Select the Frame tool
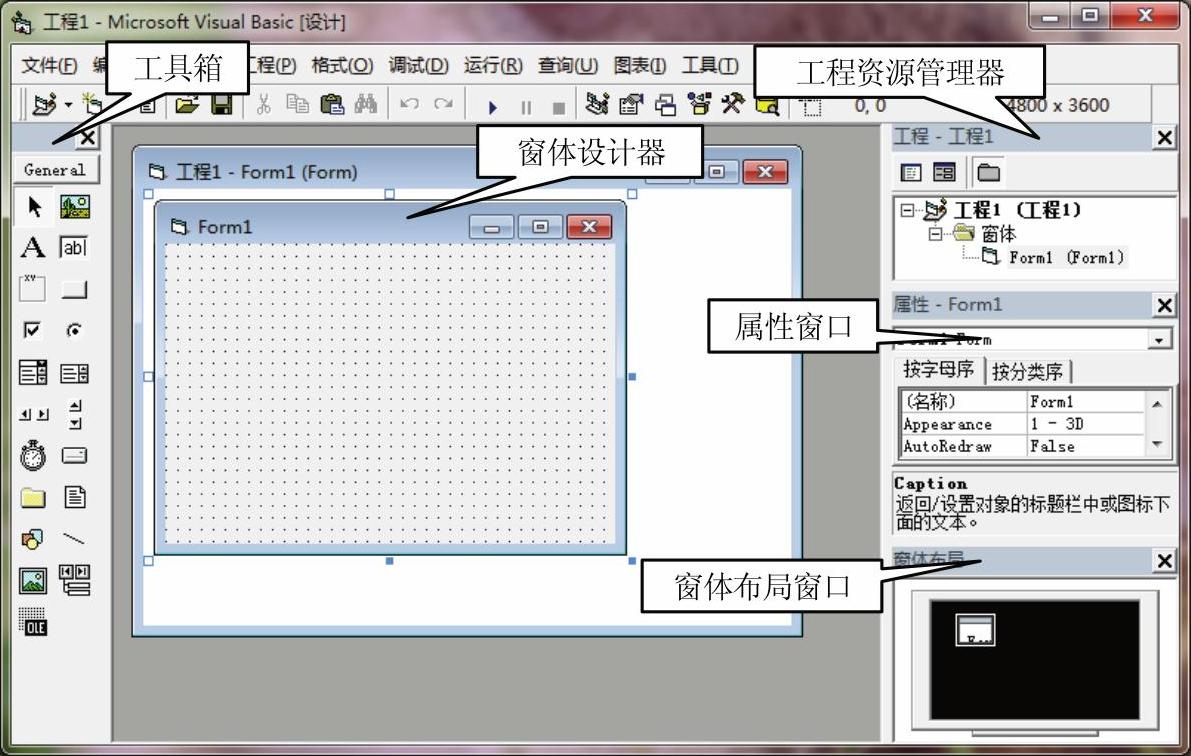This screenshot has height=756, width=1191. coord(33,289)
